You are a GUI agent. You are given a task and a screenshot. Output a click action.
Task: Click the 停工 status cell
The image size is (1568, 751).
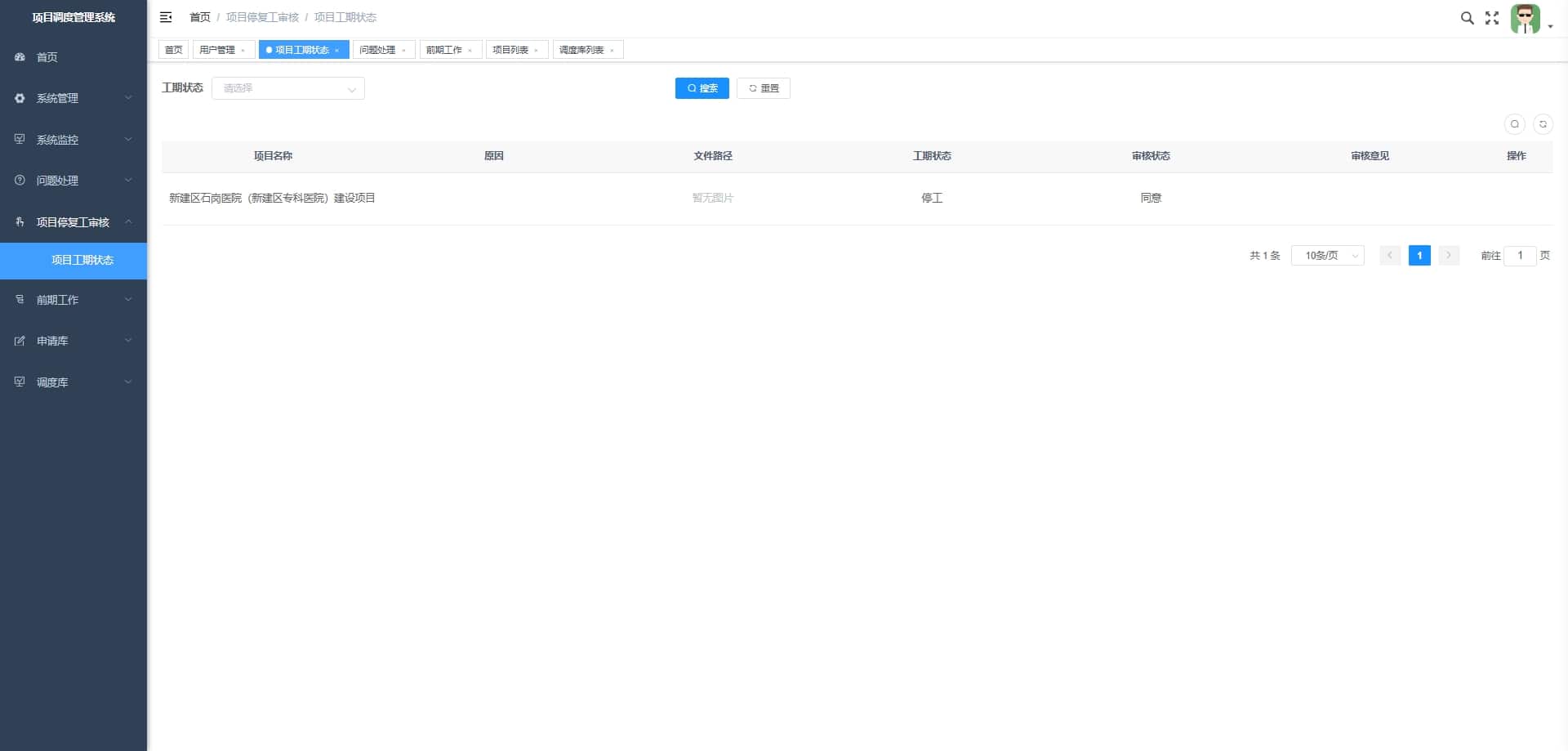(932, 199)
